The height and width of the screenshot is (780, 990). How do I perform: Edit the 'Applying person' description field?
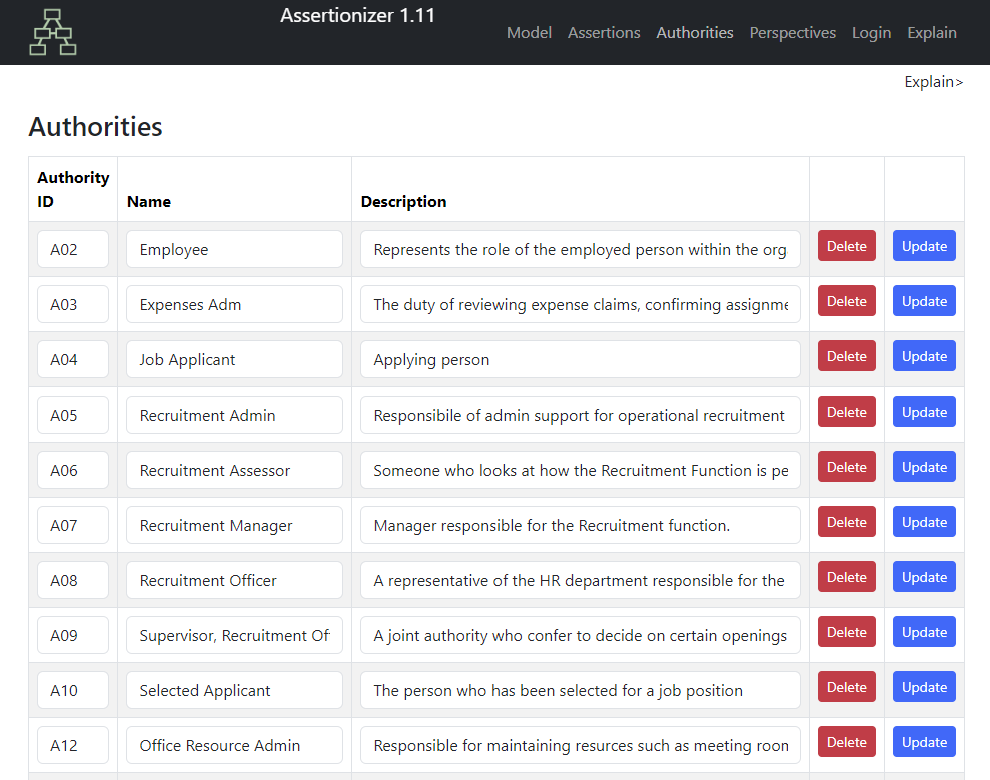[x=580, y=359]
